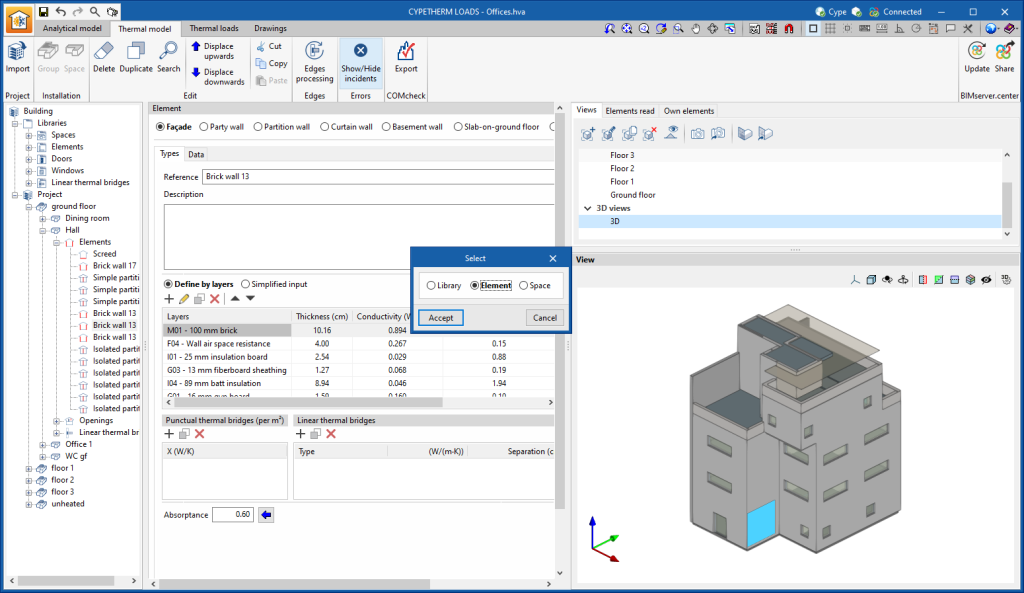
Task: Expand the Office 1 tree node
Action: click(x=43, y=444)
